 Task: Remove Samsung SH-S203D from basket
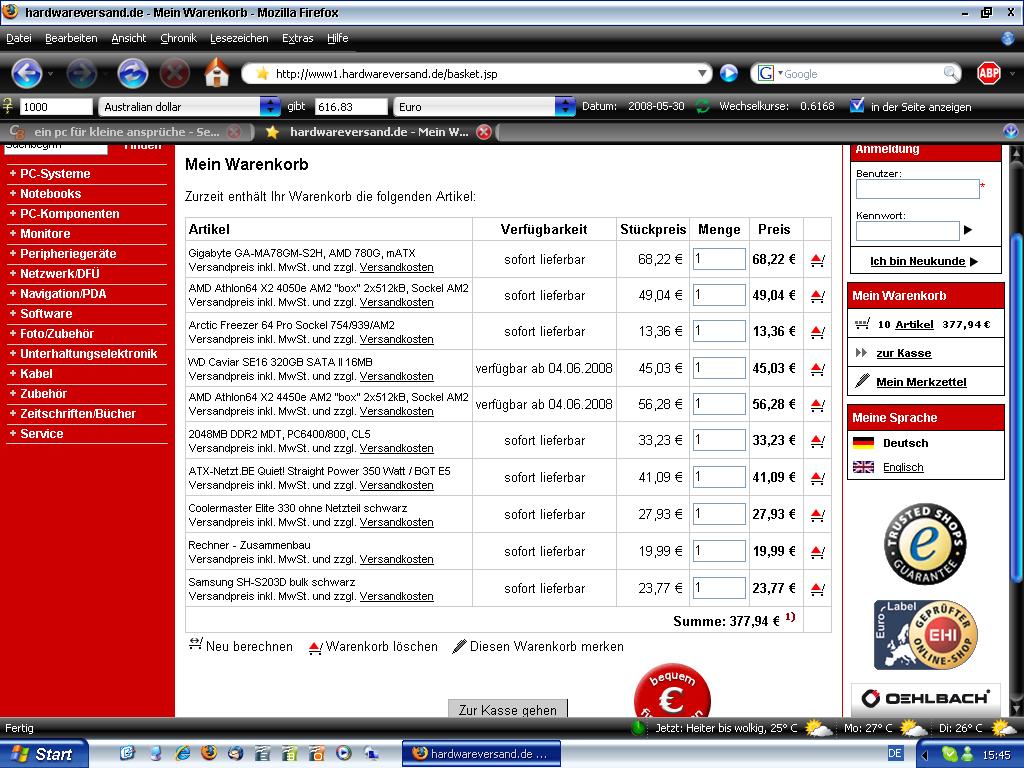tap(817, 589)
